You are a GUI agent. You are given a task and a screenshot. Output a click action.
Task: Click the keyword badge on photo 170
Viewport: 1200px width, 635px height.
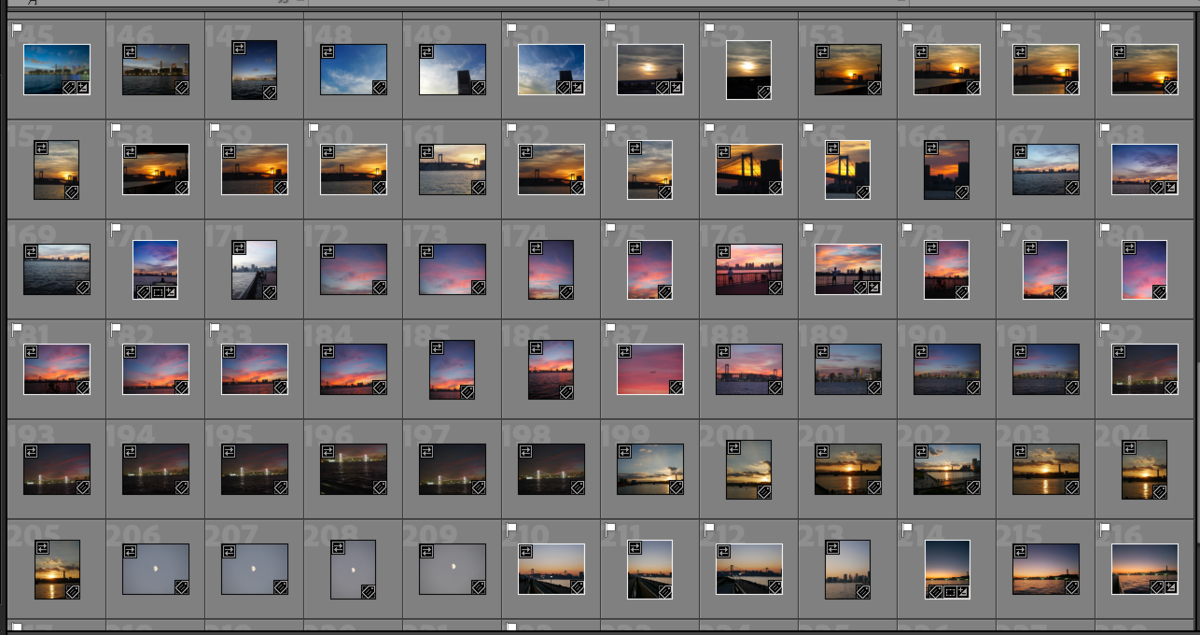click(x=143, y=293)
